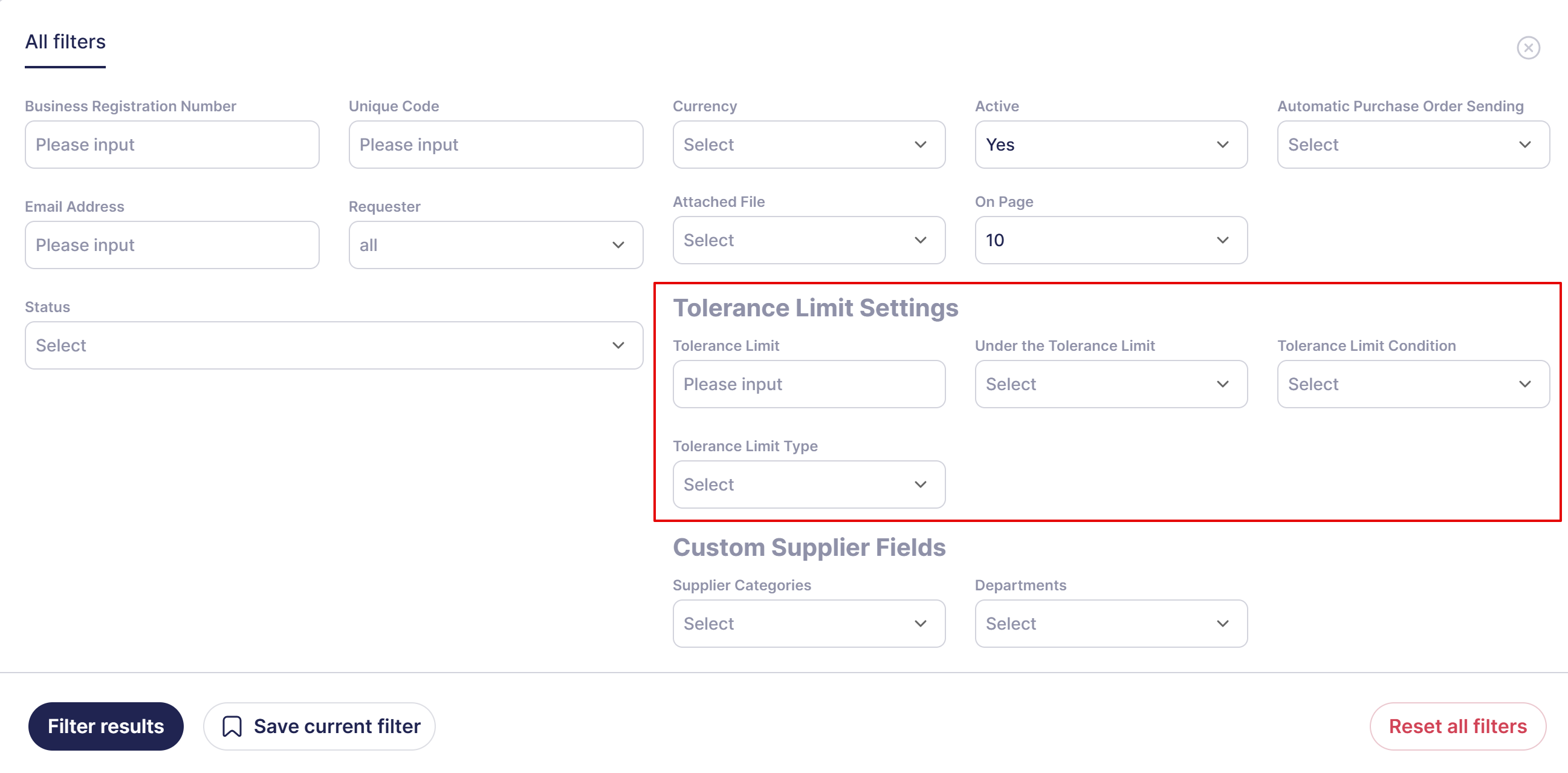This screenshot has height=773, width=1568.
Task: Open the Status dropdown
Action: click(x=334, y=345)
